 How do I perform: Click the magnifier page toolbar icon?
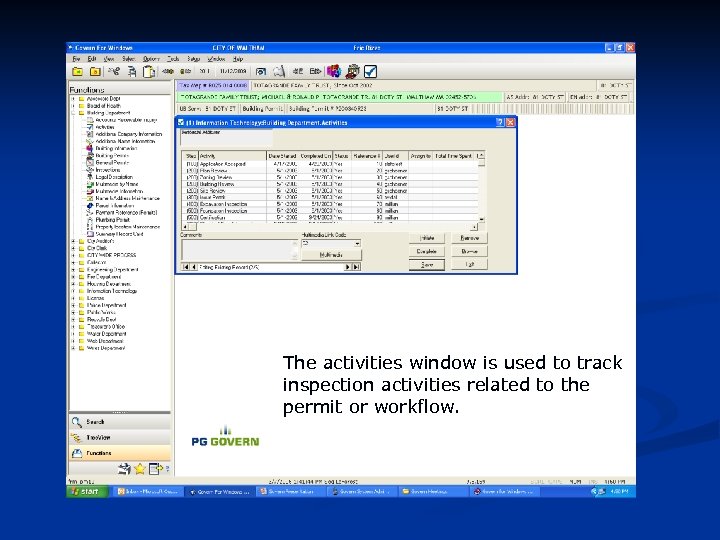(x=279, y=72)
